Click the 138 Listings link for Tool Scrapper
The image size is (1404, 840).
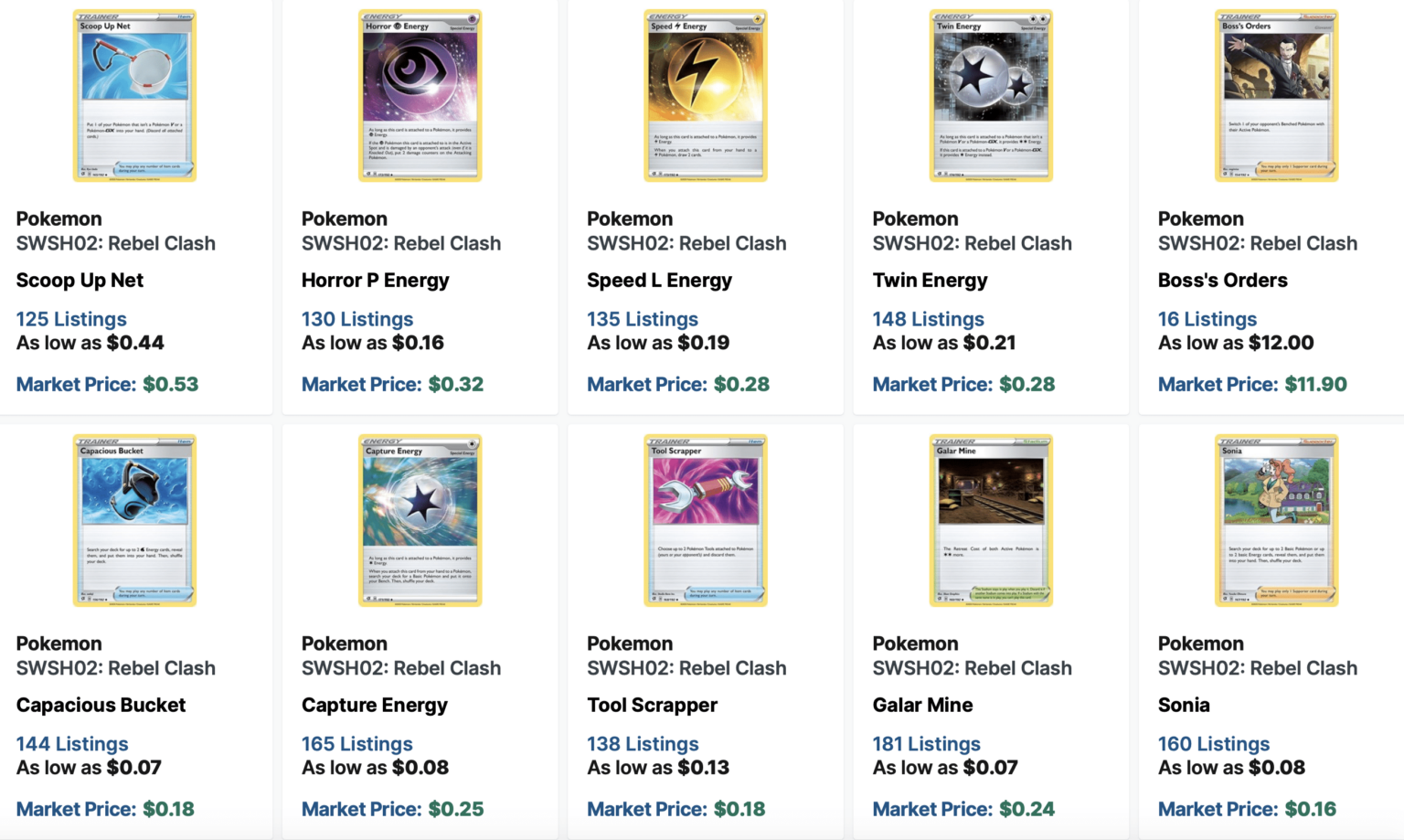pyautogui.click(x=642, y=743)
